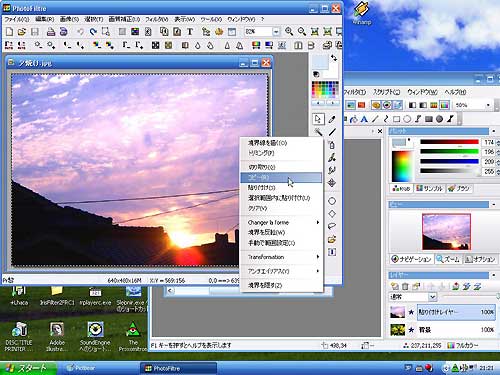Choose the ellipse selection shape

332,201
